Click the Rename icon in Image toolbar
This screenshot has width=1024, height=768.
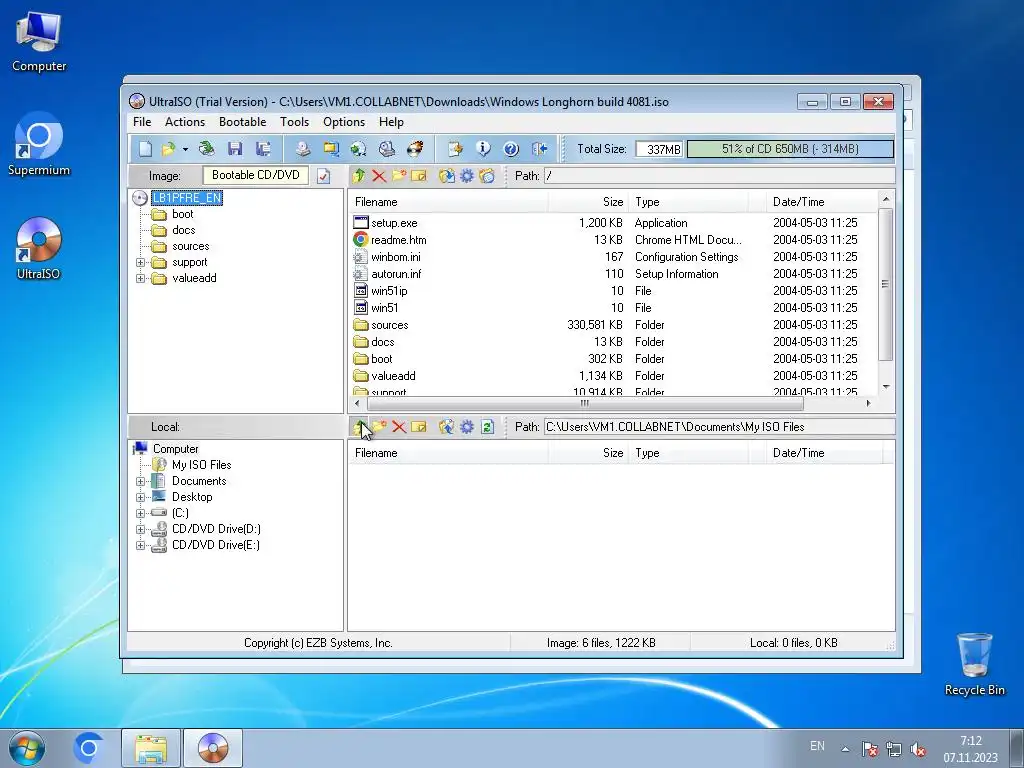(x=419, y=176)
